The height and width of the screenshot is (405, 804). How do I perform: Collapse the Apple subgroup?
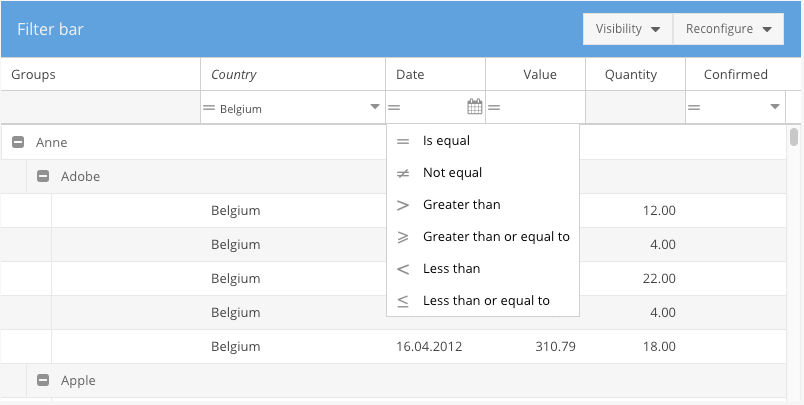pyautogui.click(x=43, y=381)
